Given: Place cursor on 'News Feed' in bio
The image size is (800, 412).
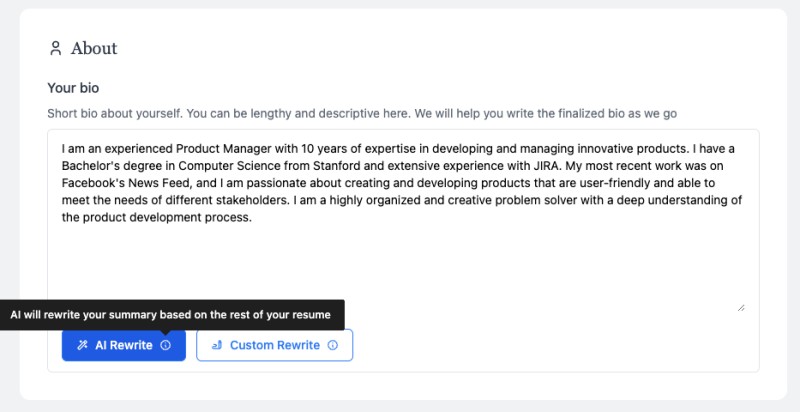Looking at the screenshot, I should (x=168, y=183).
